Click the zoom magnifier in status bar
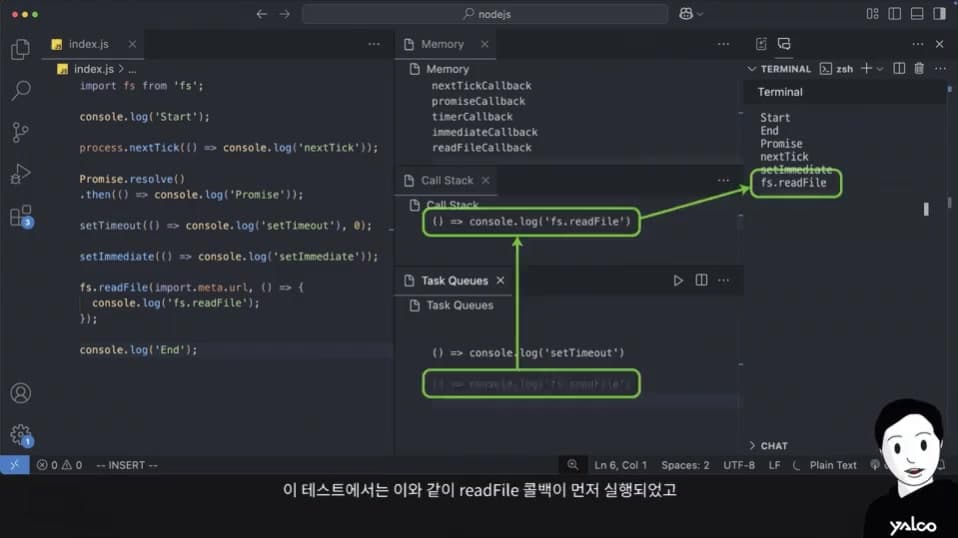The image size is (958, 538). [572, 465]
